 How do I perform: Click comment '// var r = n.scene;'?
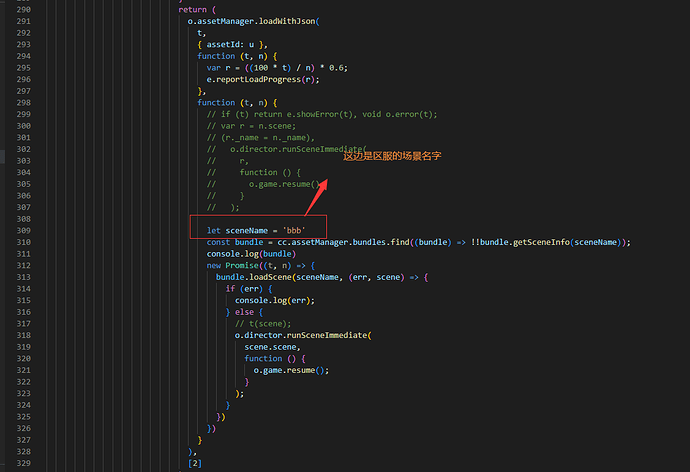click(x=251, y=126)
